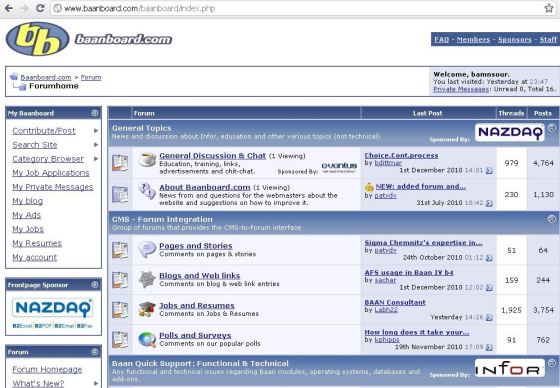Click the Forum breadcrumb link
Image resolution: width=560 pixels, height=388 pixels.
(91, 77)
